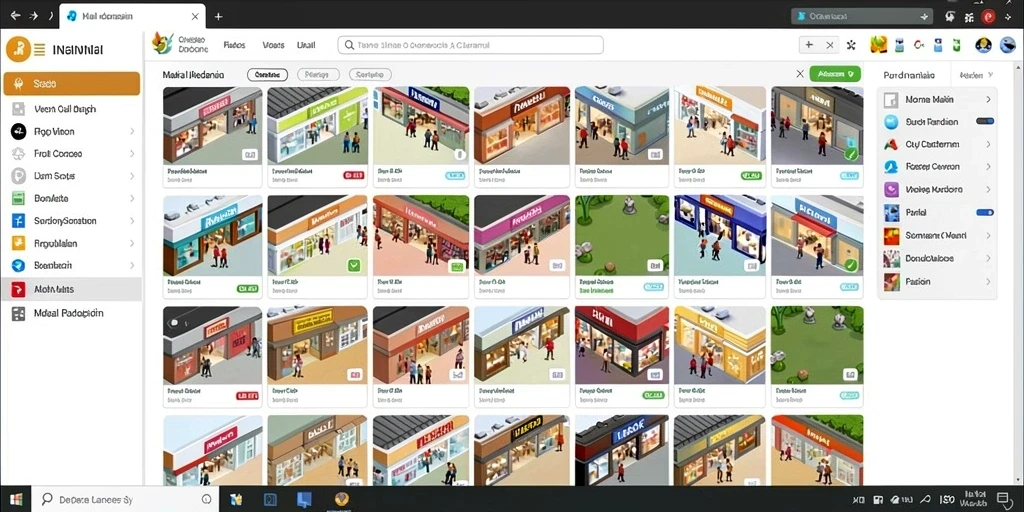Select the highlighted Motvluits sidebar item
Screen dimensions: 1024x512
72,289
